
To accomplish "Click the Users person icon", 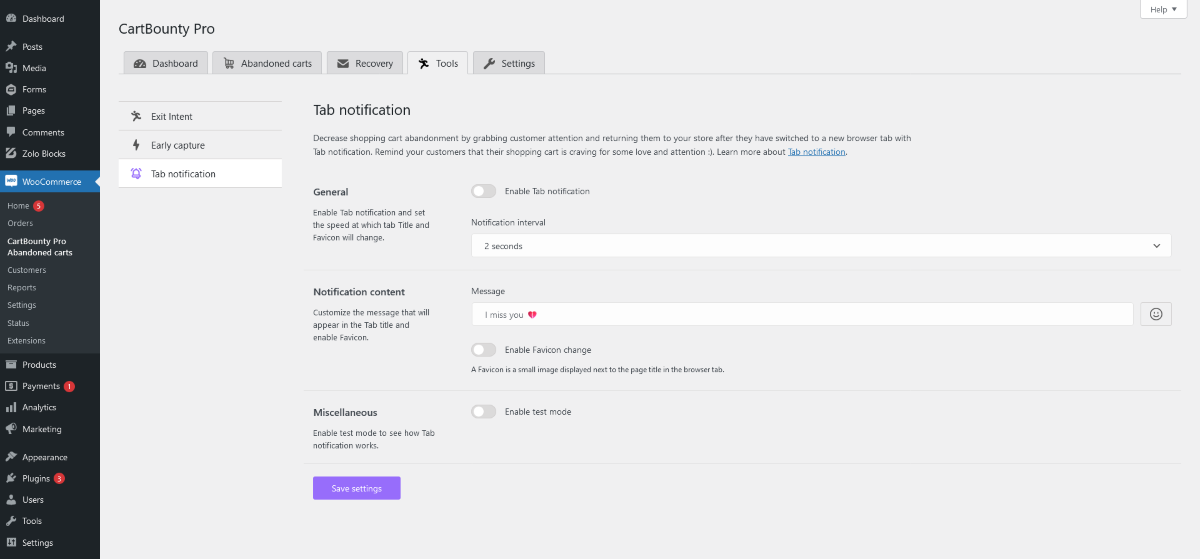I will pyautogui.click(x=10, y=499).
